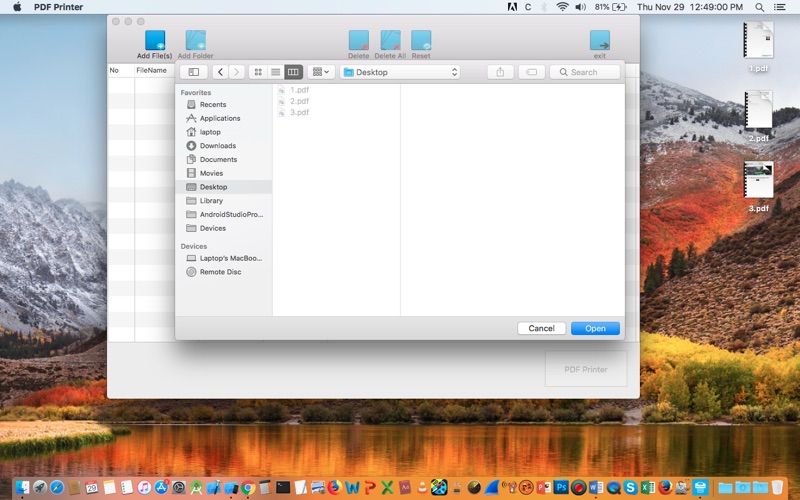Switch to list view
800x500 pixels.
pos(276,72)
